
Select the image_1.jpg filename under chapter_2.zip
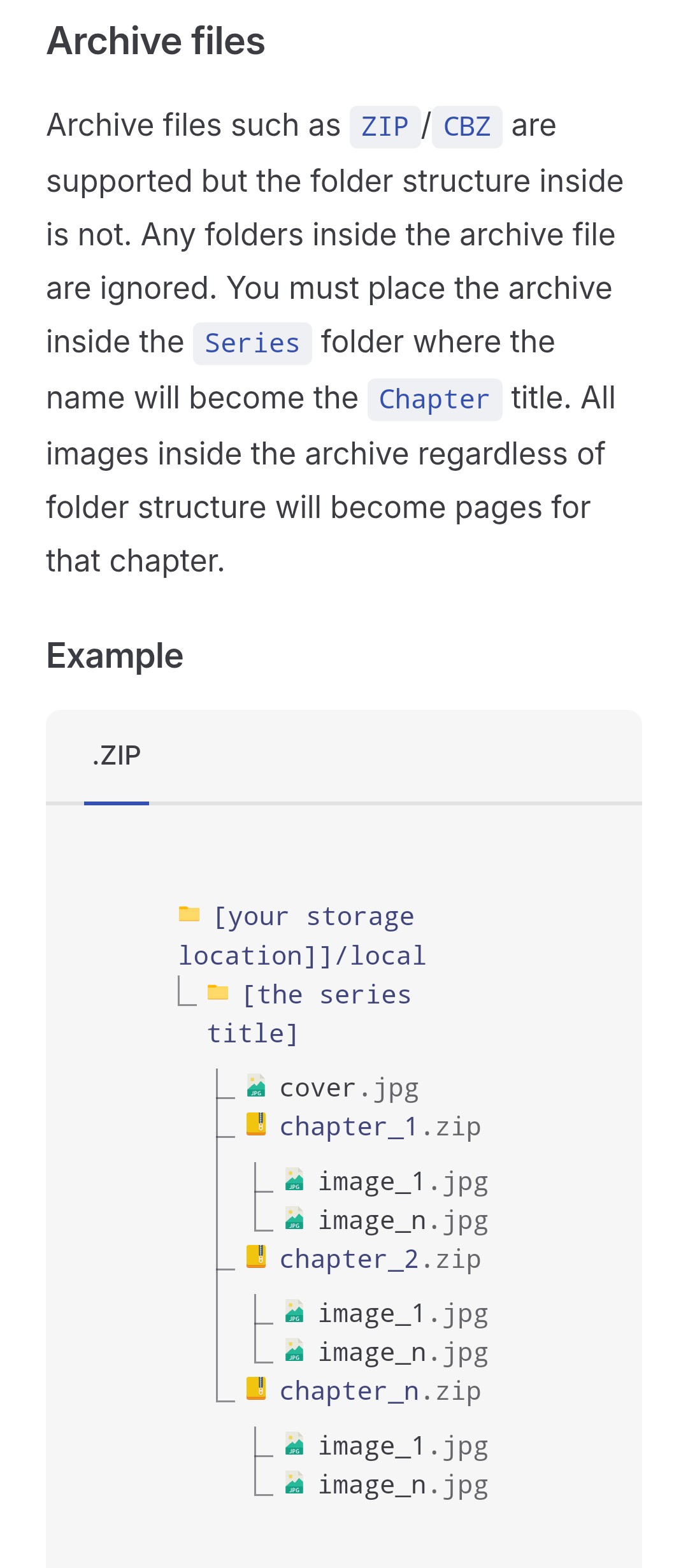click(x=403, y=1314)
